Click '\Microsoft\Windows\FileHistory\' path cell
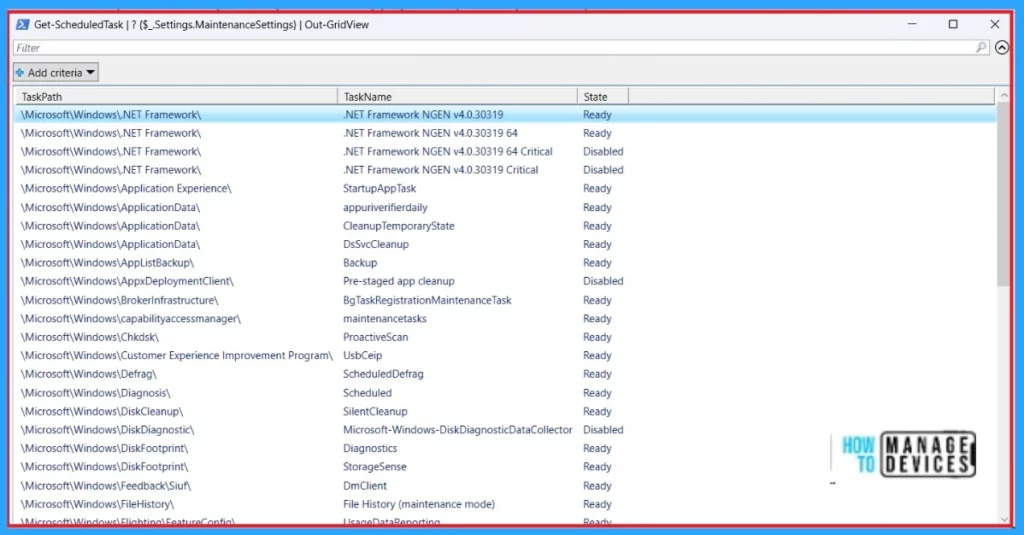Image resolution: width=1024 pixels, height=535 pixels. (x=97, y=504)
